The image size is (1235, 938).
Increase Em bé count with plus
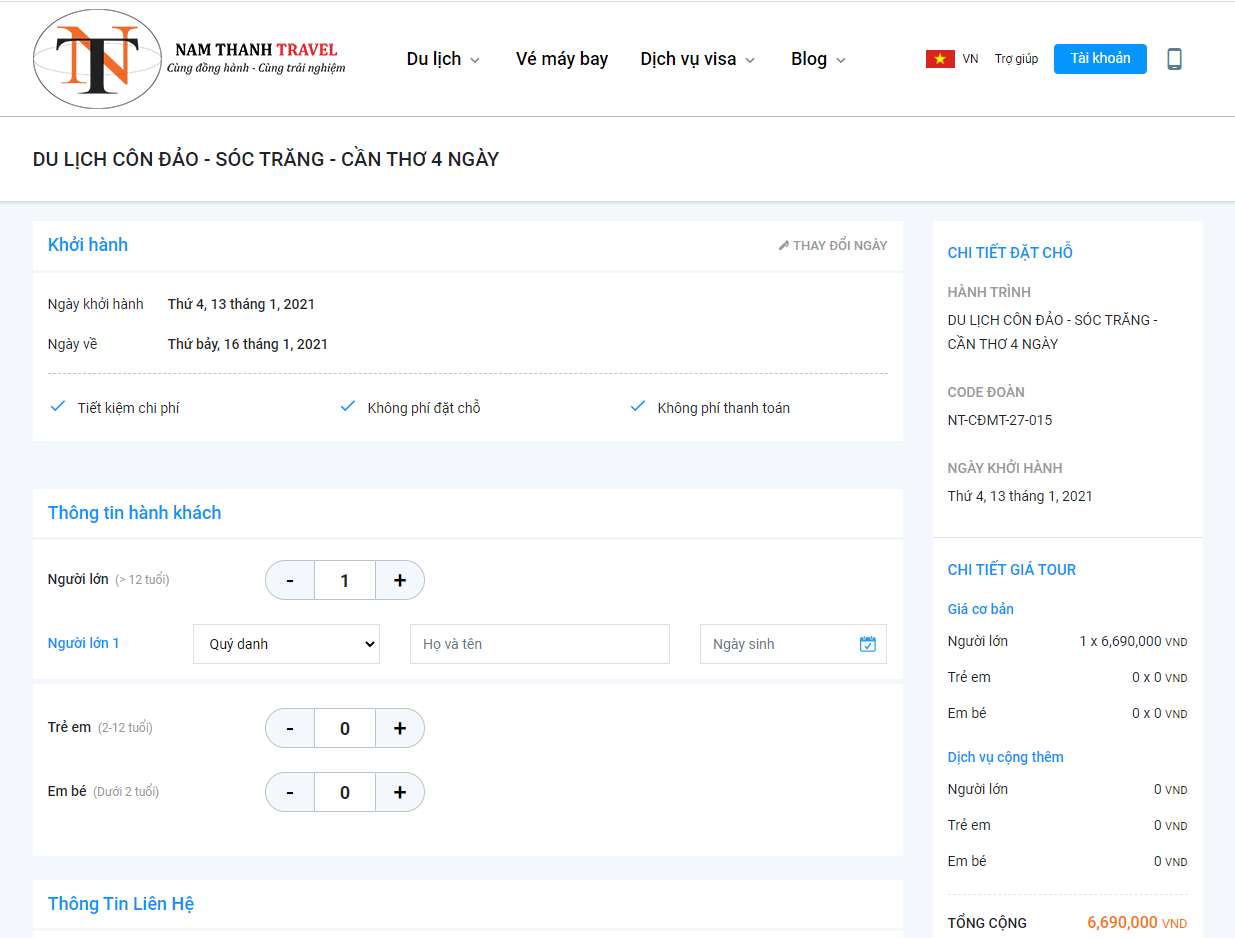click(x=400, y=792)
